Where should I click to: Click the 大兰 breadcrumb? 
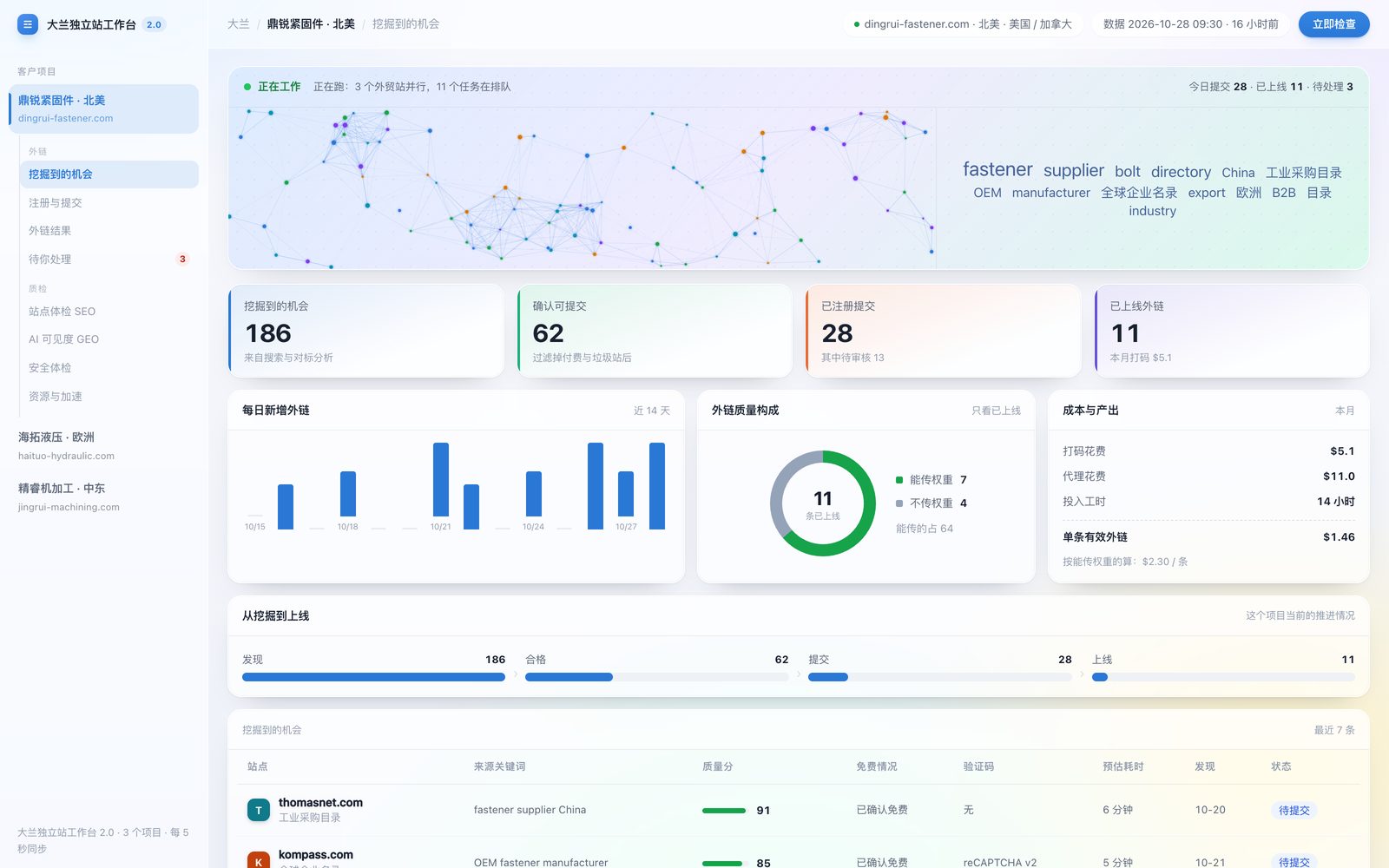(238, 24)
